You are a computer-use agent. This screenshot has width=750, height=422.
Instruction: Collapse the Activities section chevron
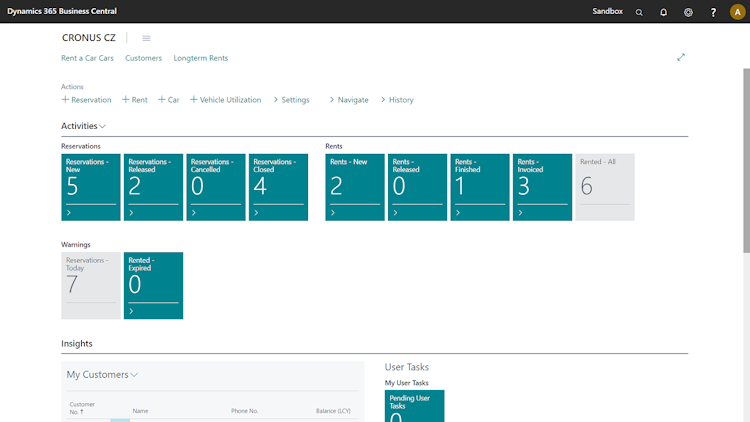point(102,126)
